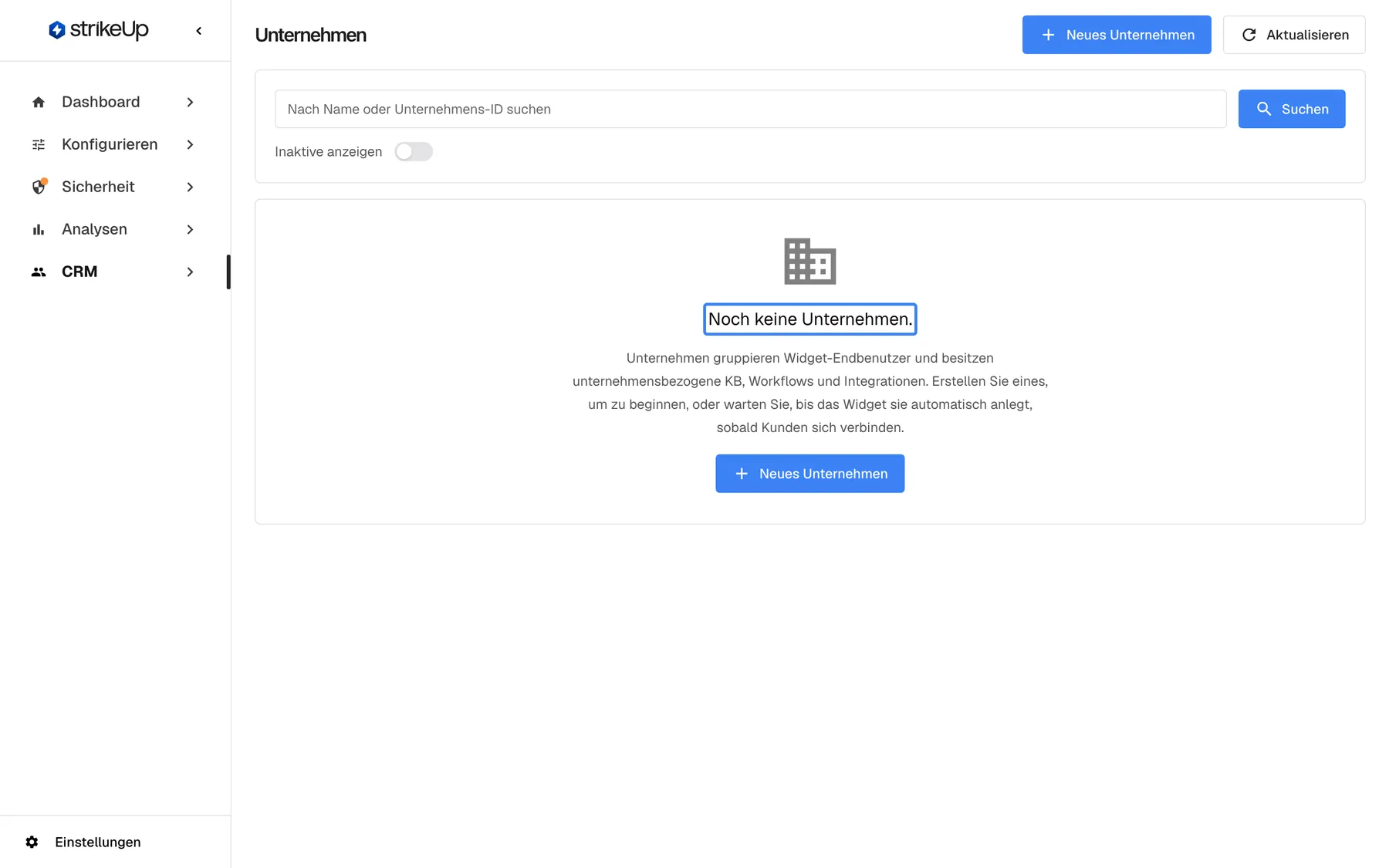Collapse the sidebar with the arrow
Viewport: 1389px width, 868px height.
[x=199, y=31]
